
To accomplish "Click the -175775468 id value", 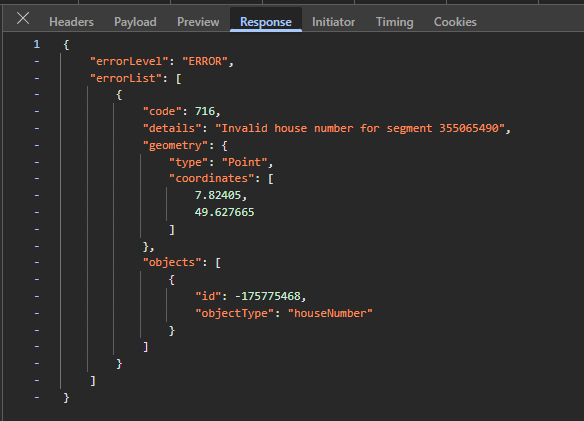I will [x=268, y=297].
